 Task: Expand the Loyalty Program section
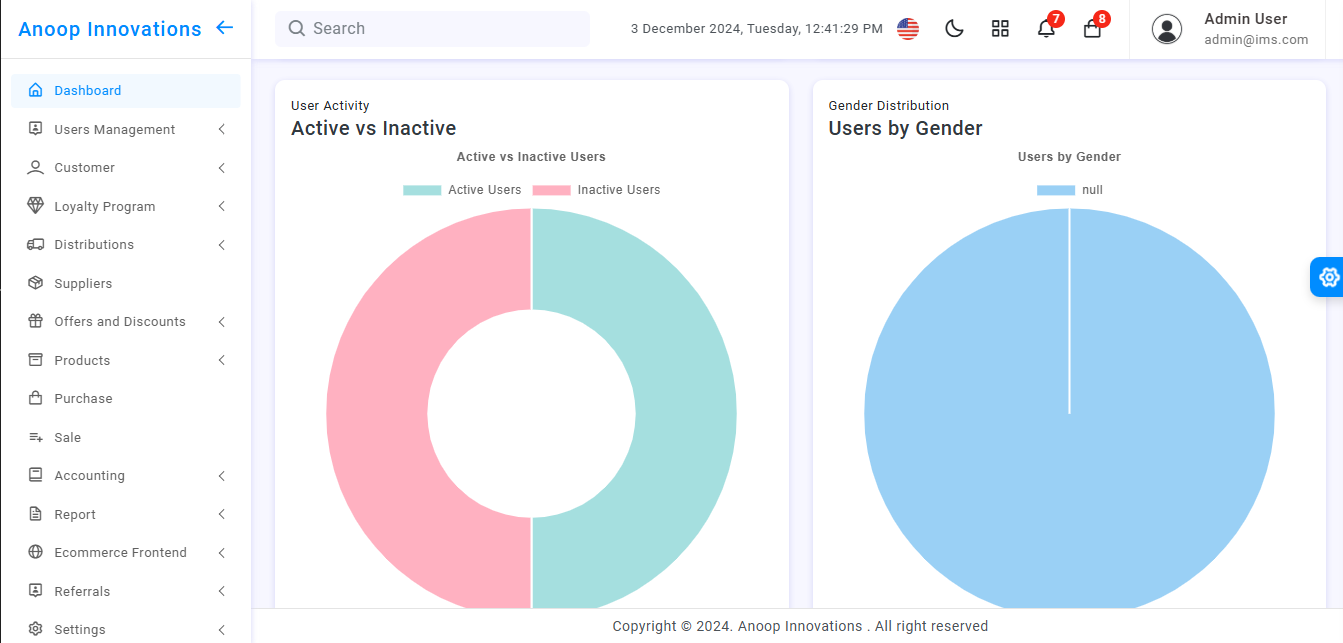(x=105, y=206)
